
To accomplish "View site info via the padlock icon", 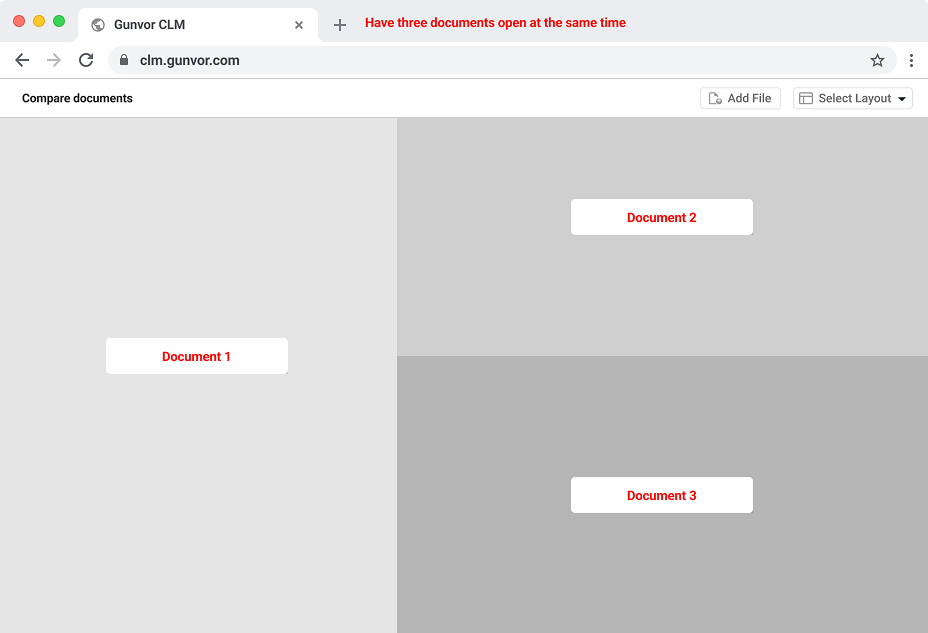I will pyautogui.click(x=124, y=60).
